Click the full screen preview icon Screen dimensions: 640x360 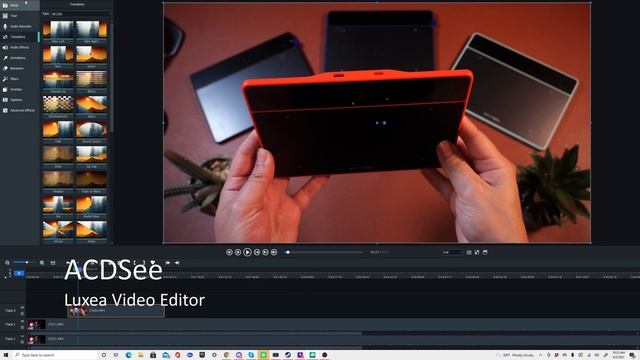(477, 253)
